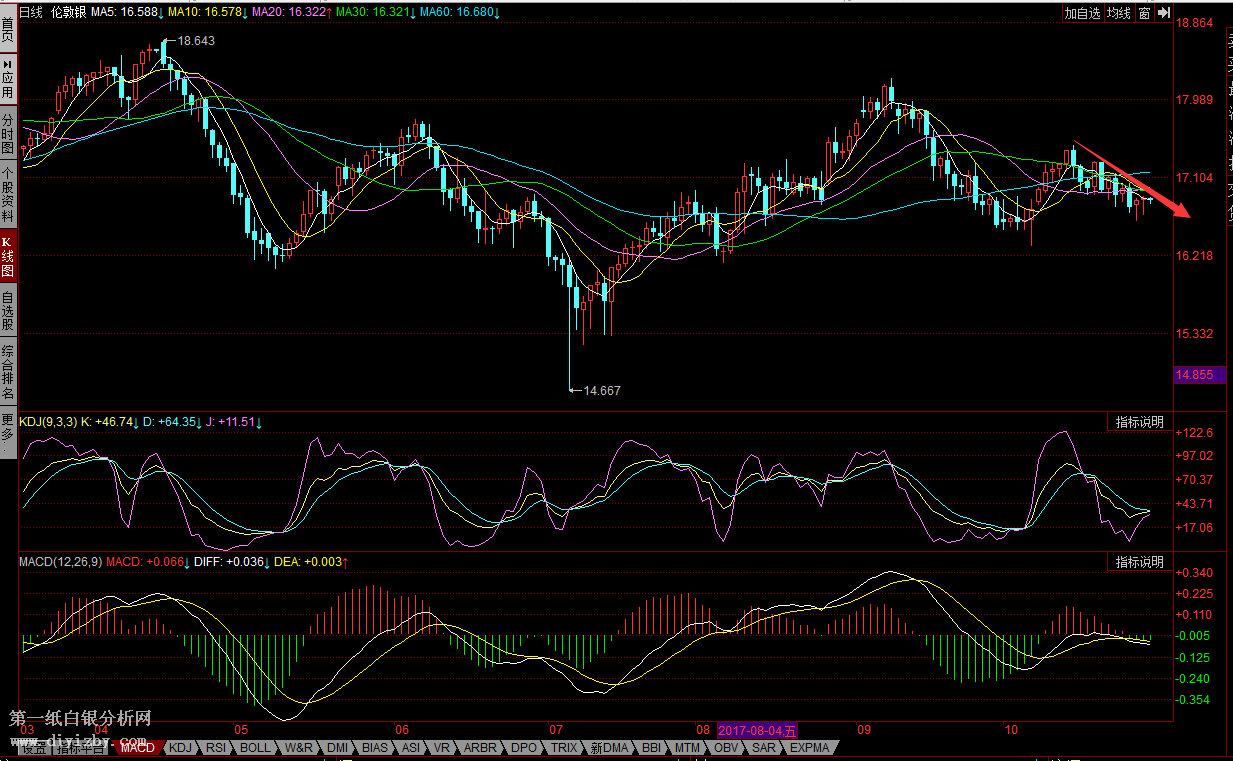Open KDJ 指标说明 indicator description
This screenshot has height=761, width=1233.
point(1139,422)
